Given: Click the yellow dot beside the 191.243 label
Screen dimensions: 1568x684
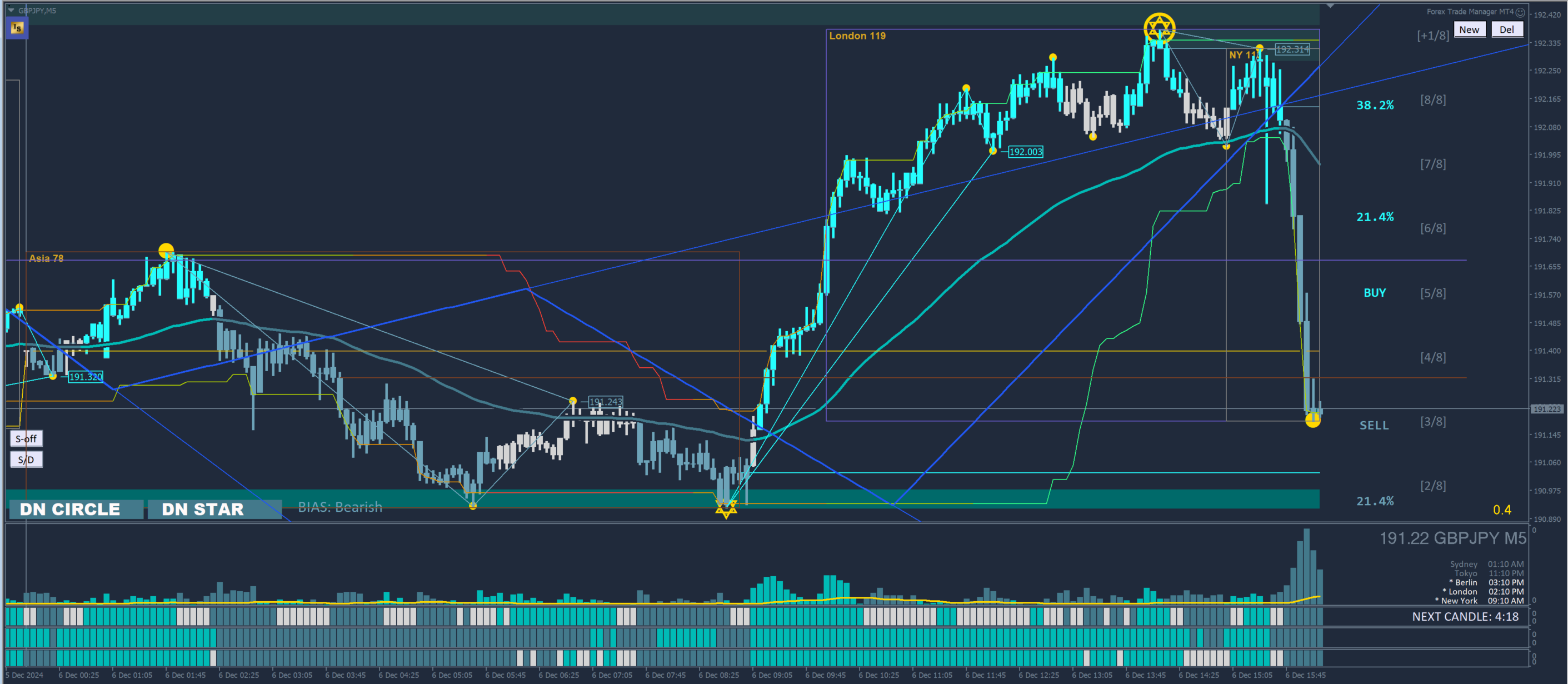Looking at the screenshot, I should point(573,401).
